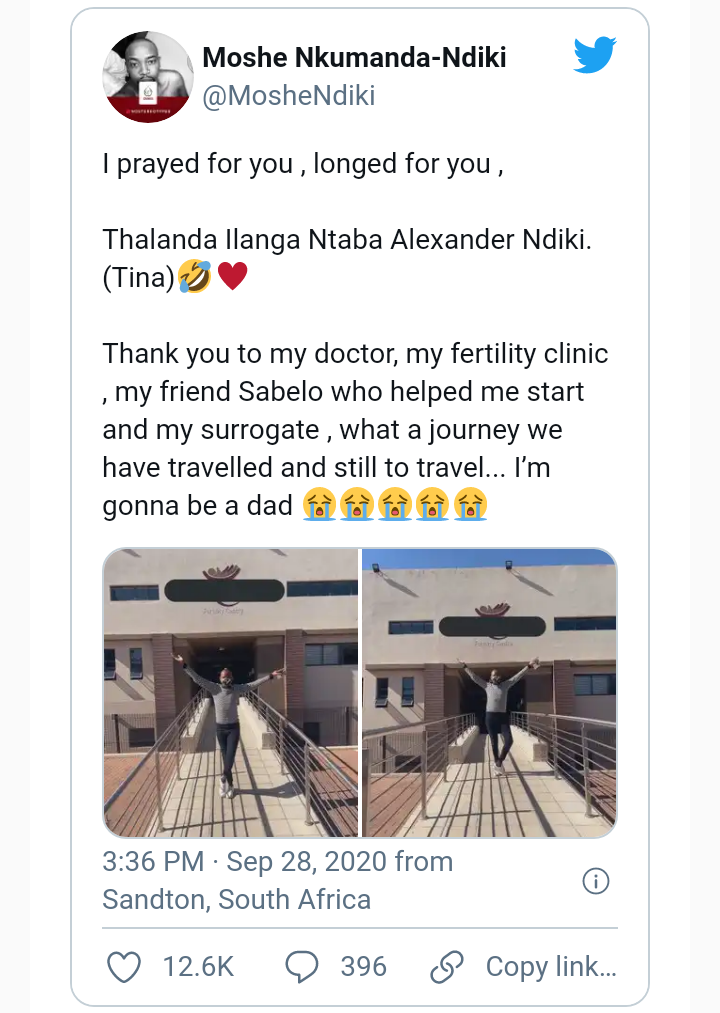720x1013 pixels.
Task: Click the "I prayed for you" text line
Action: [x=302, y=164]
